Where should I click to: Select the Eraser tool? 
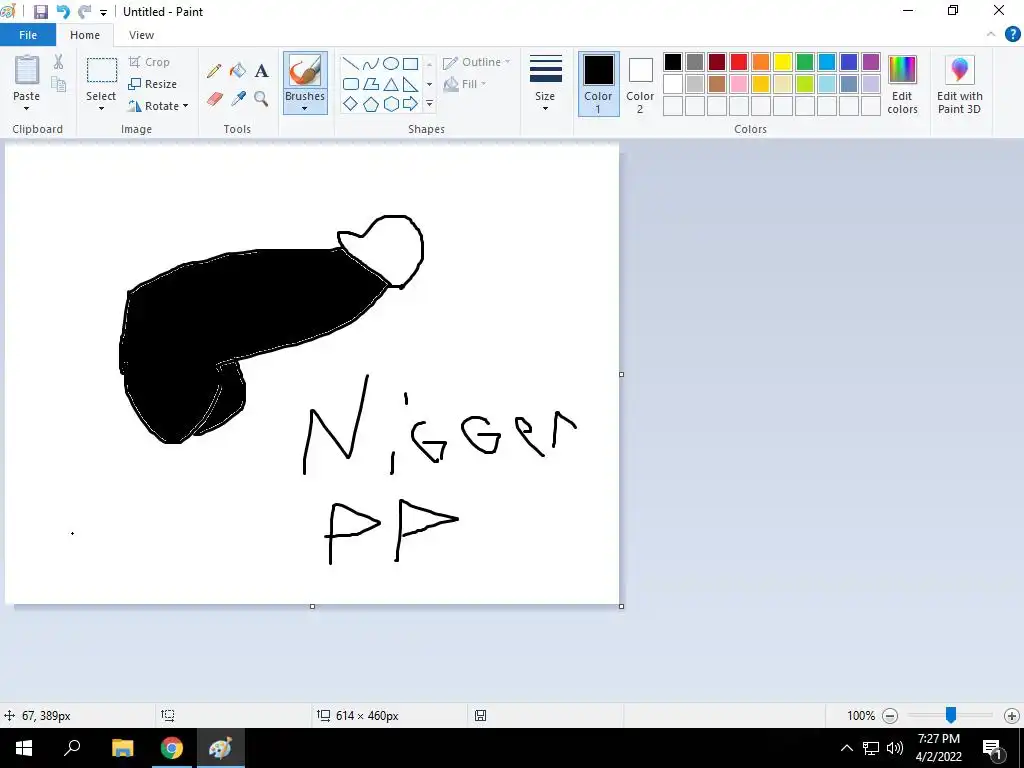pos(215,99)
